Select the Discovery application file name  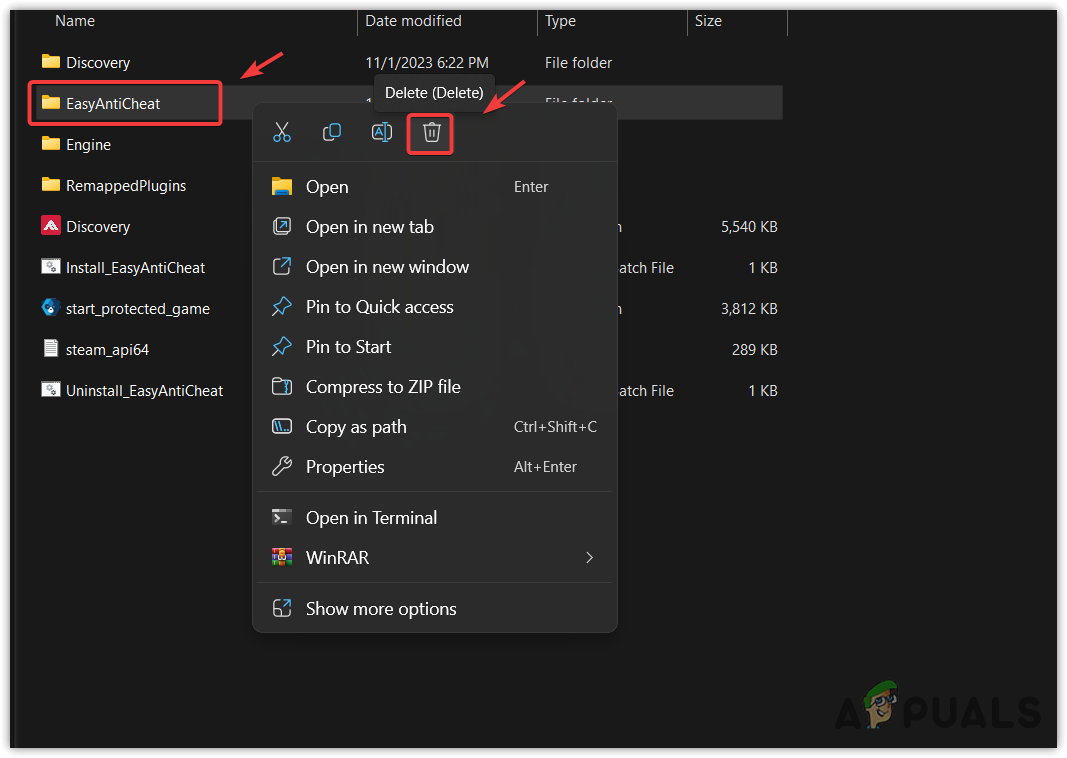tap(98, 227)
